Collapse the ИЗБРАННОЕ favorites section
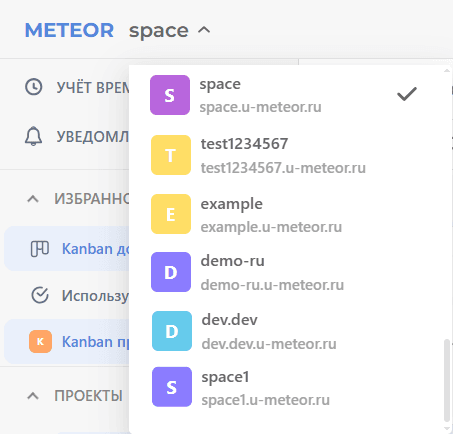The width and height of the screenshot is (453, 434). pyautogui.click(x=33, y=199)
